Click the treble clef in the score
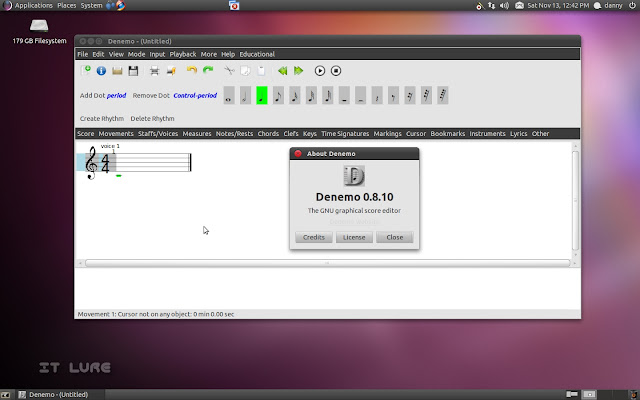This screenshot has height=400, width=640. [91, 163]
